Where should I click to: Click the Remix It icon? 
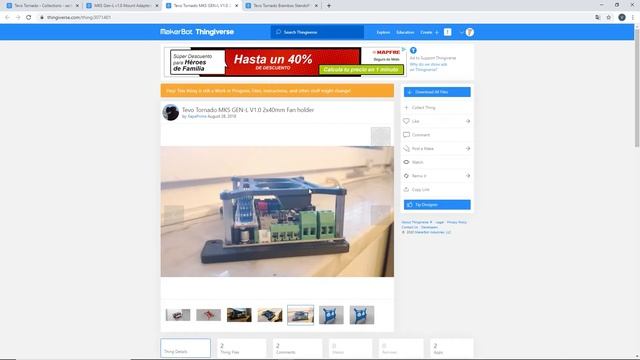[406, 176]
